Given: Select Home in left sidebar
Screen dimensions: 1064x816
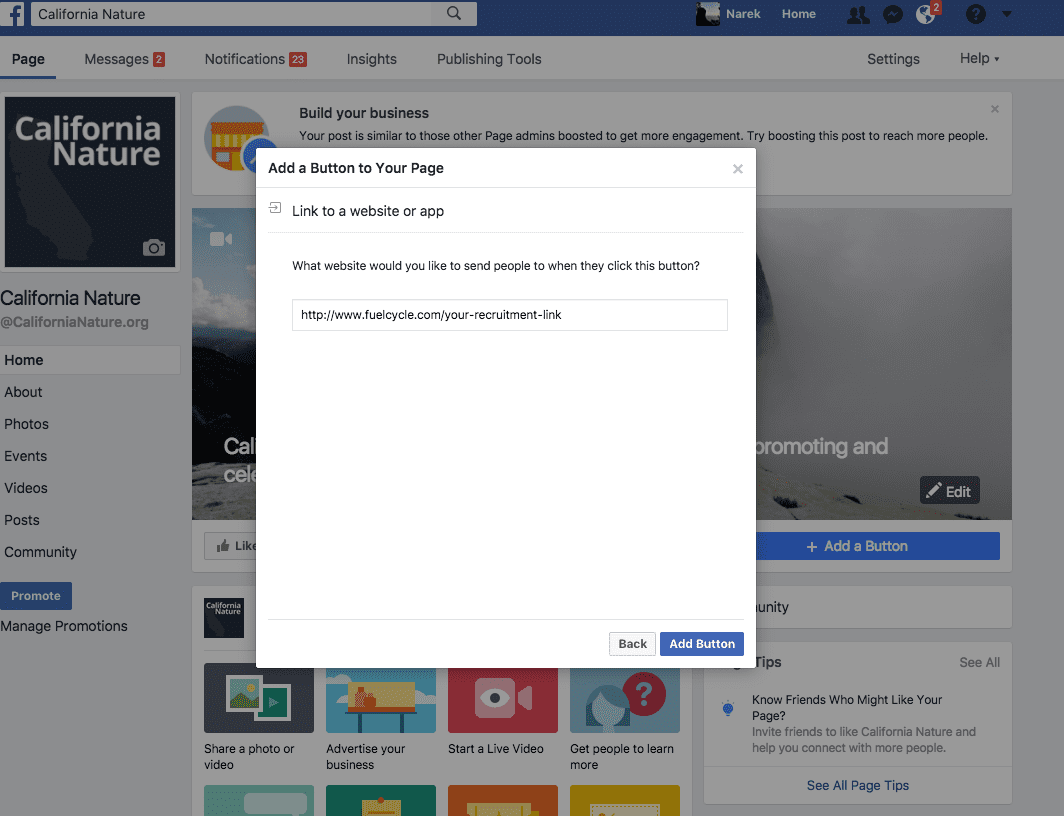Looking at the screenshot, I should point(90,360).
